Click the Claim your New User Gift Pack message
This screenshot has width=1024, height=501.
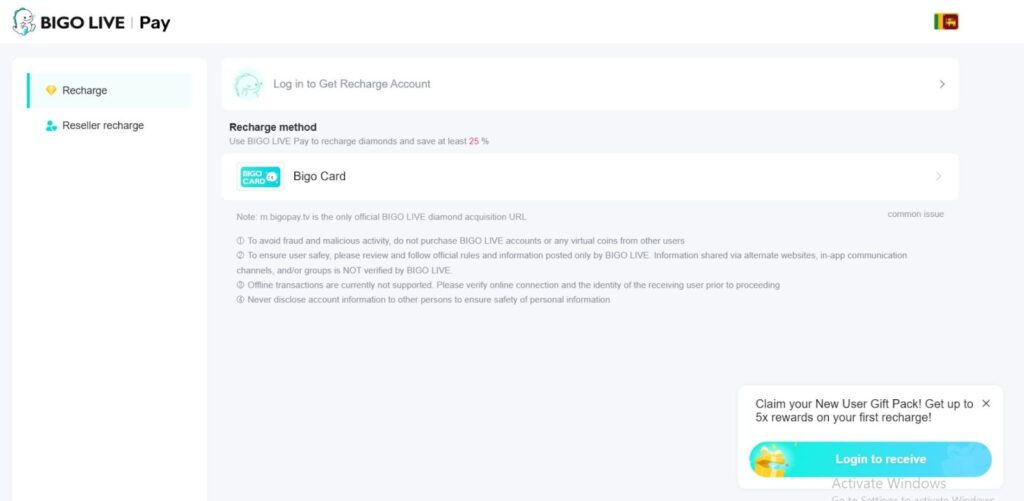[x=864, y=410]
